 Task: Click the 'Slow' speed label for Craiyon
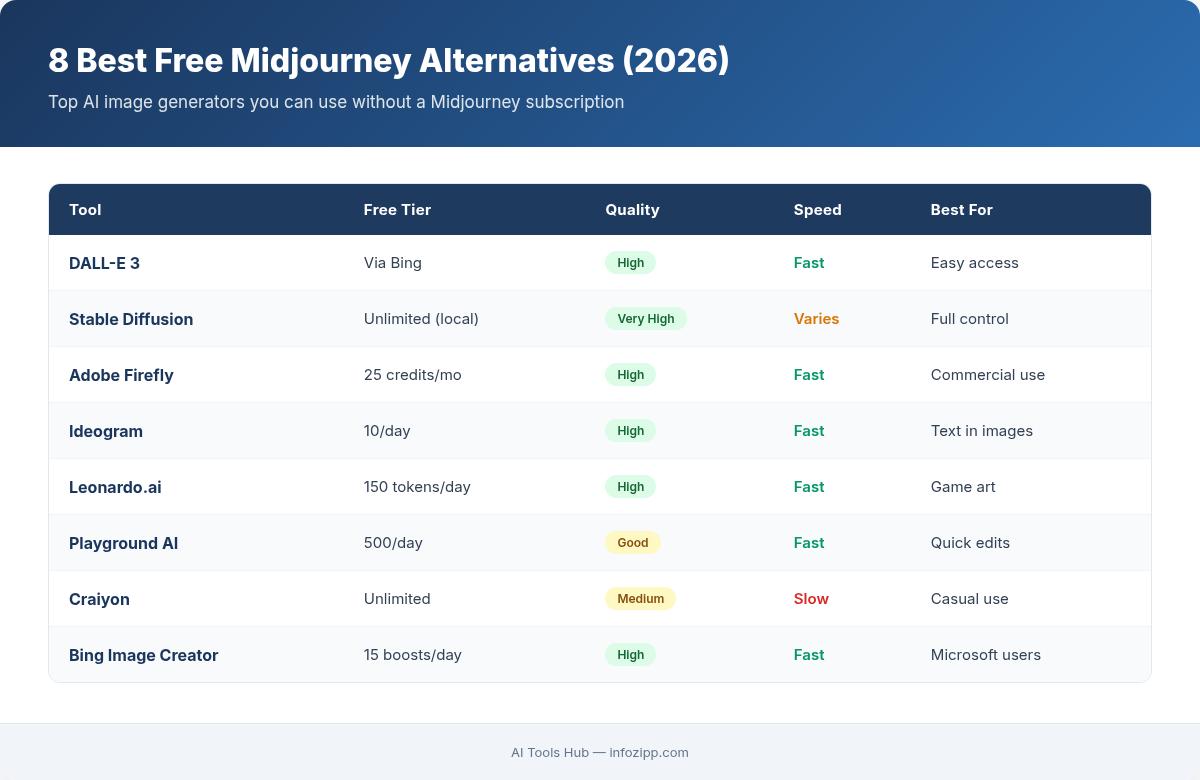[811, 598]
